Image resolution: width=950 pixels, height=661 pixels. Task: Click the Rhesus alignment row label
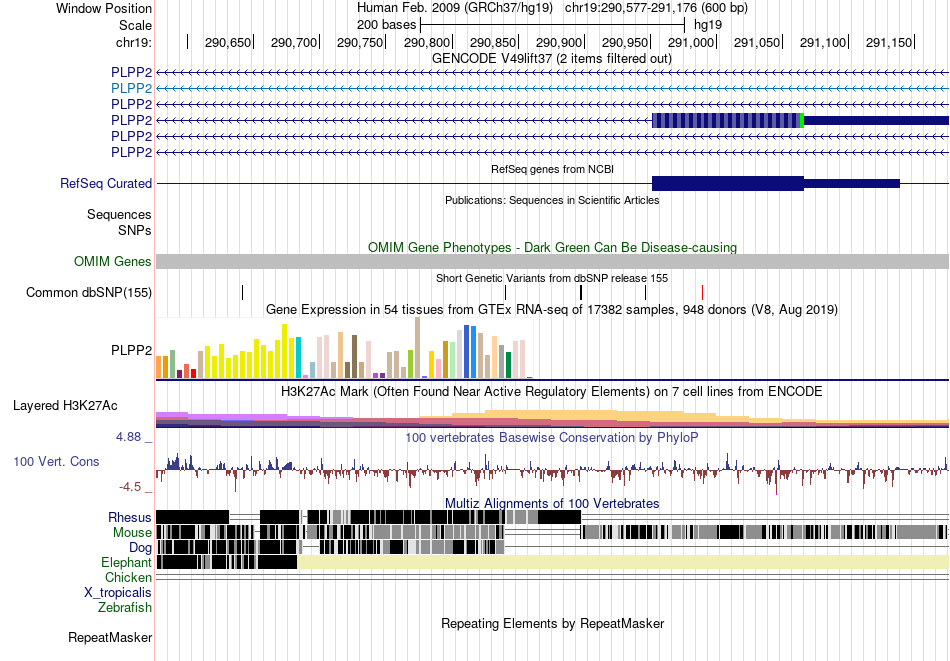tap(130, 517)
